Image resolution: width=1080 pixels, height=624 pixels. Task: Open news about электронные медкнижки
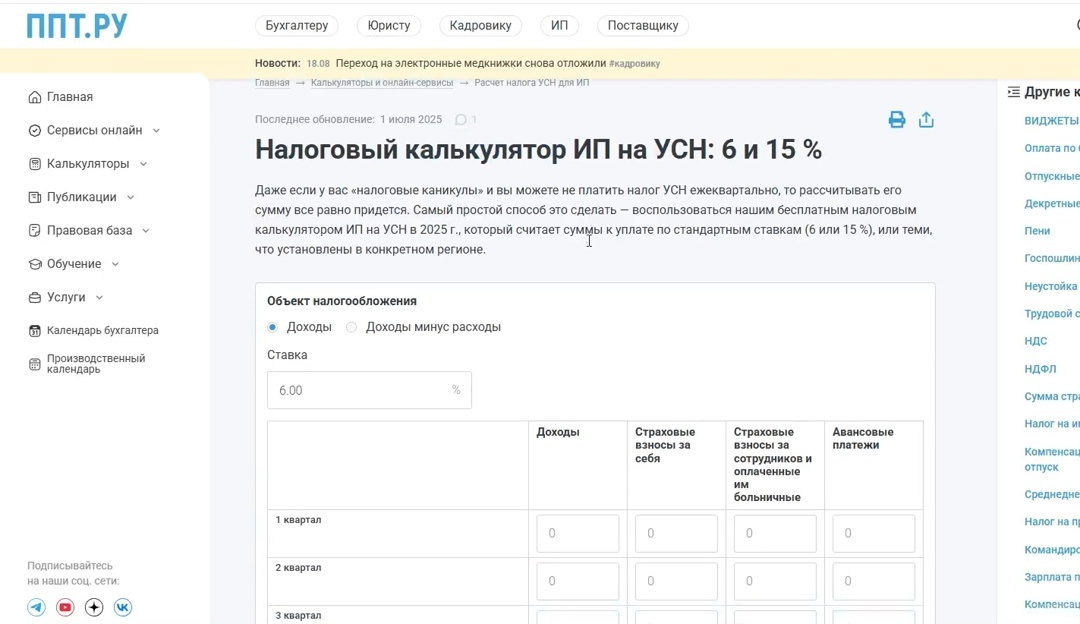pyautogui.click(x=470, y=63)
